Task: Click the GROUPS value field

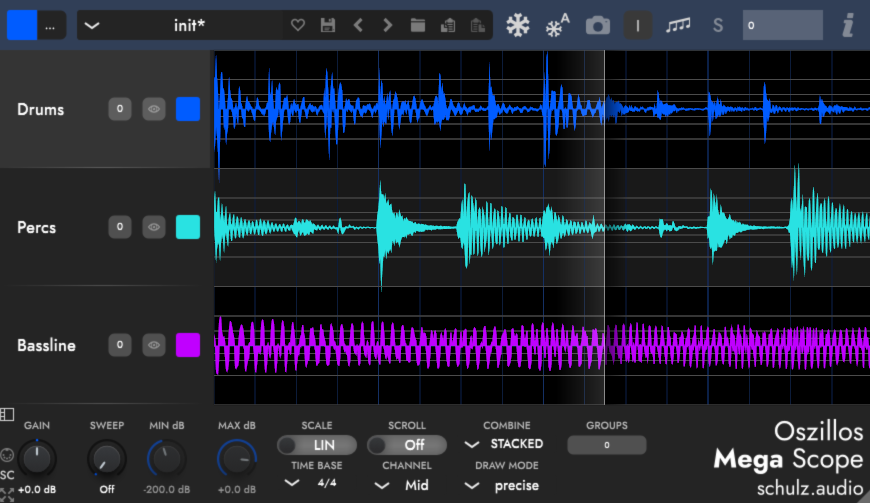Action: [x=606, y=445]
